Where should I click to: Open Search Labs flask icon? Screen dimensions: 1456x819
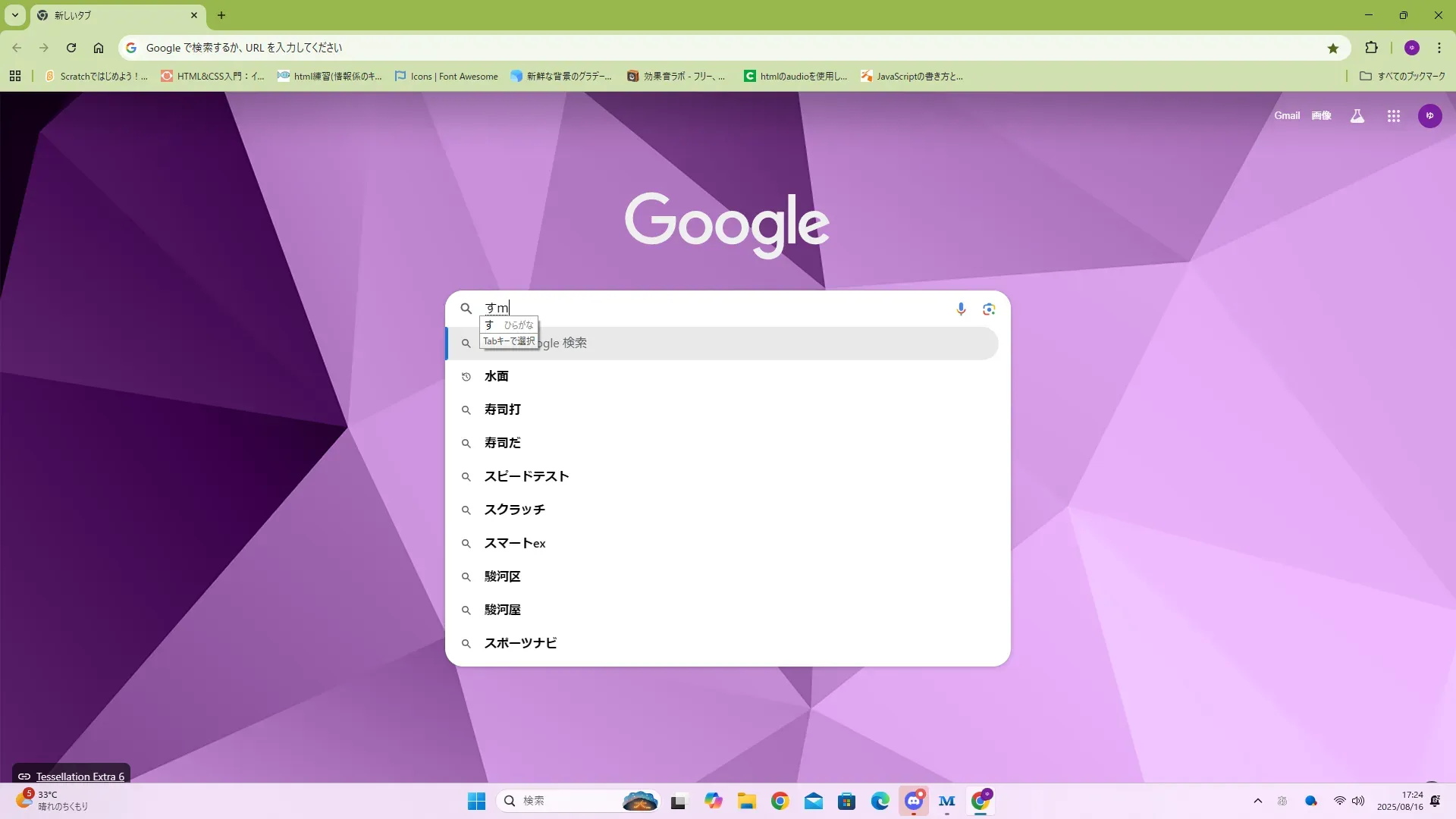(x=1357, y=116)
